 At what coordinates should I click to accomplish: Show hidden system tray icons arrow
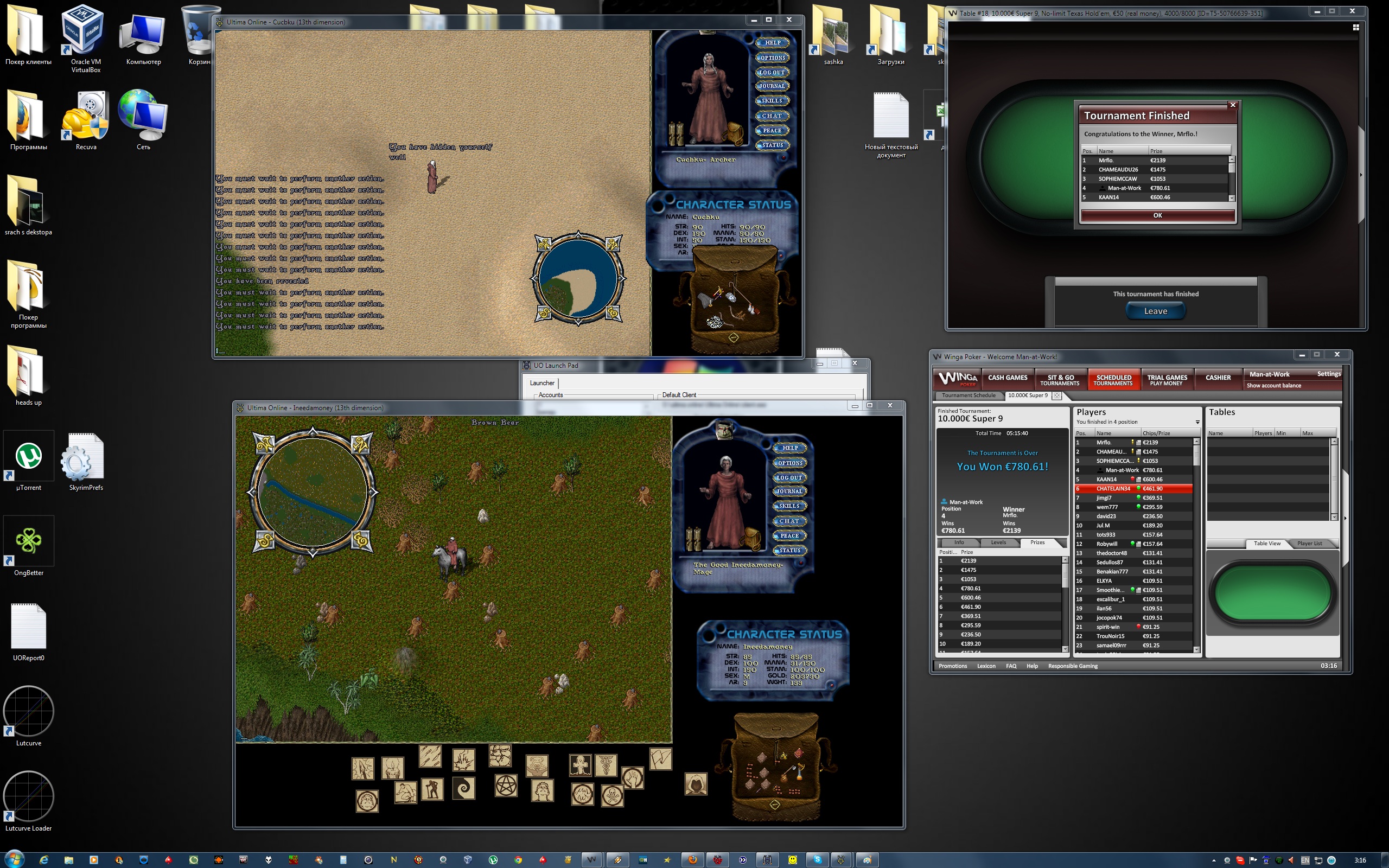(x=1213, y=860)
